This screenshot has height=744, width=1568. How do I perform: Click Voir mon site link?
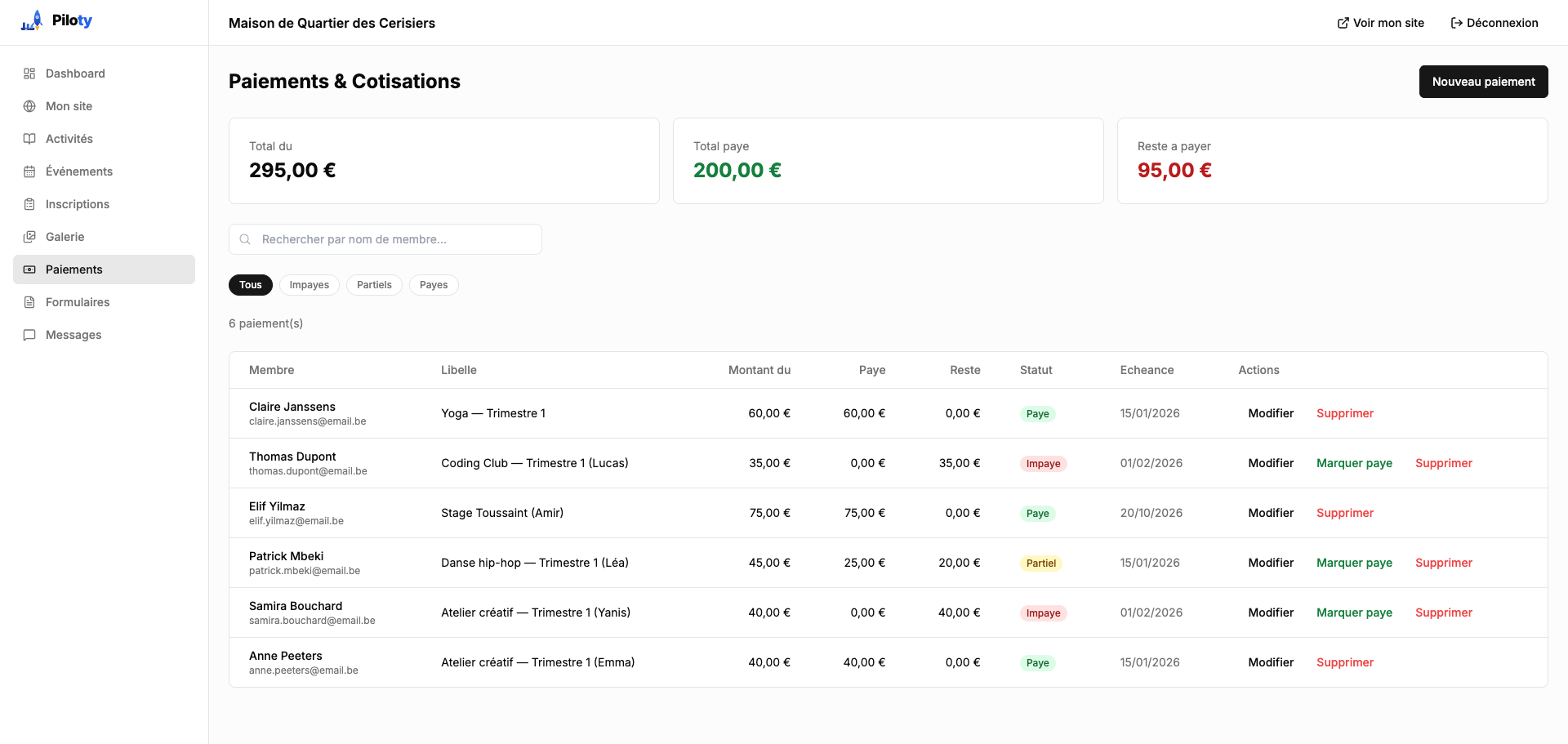[x=1380, y=23]
